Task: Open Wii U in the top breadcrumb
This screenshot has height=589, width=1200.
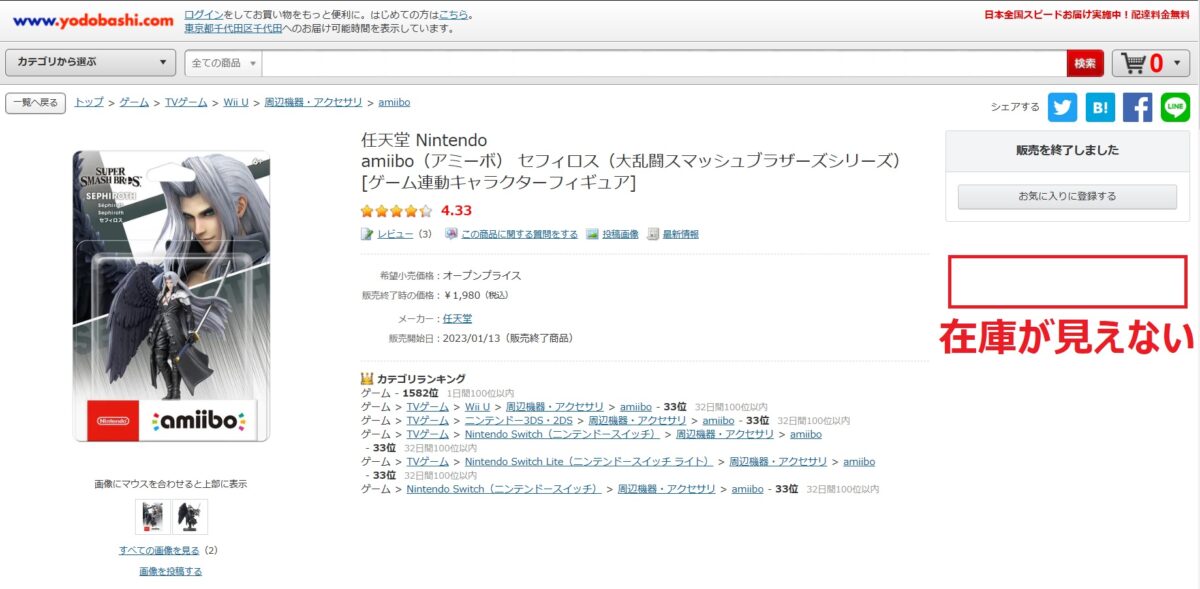Action: pos(236,103)
